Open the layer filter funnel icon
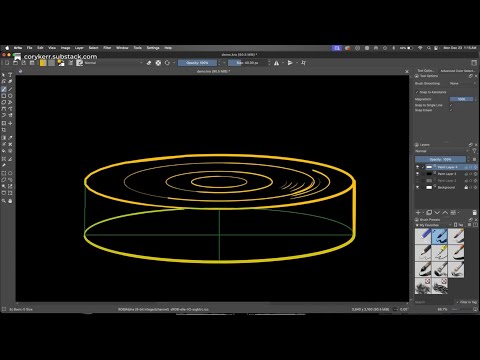 point(474,151)
